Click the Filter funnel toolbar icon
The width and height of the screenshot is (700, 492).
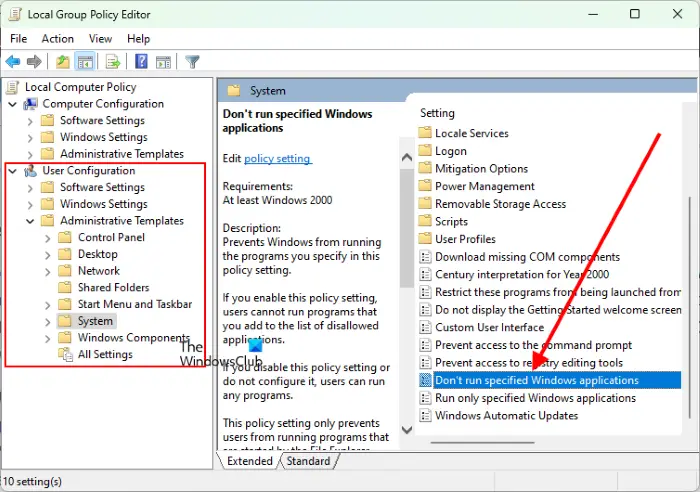coord(192,62)
